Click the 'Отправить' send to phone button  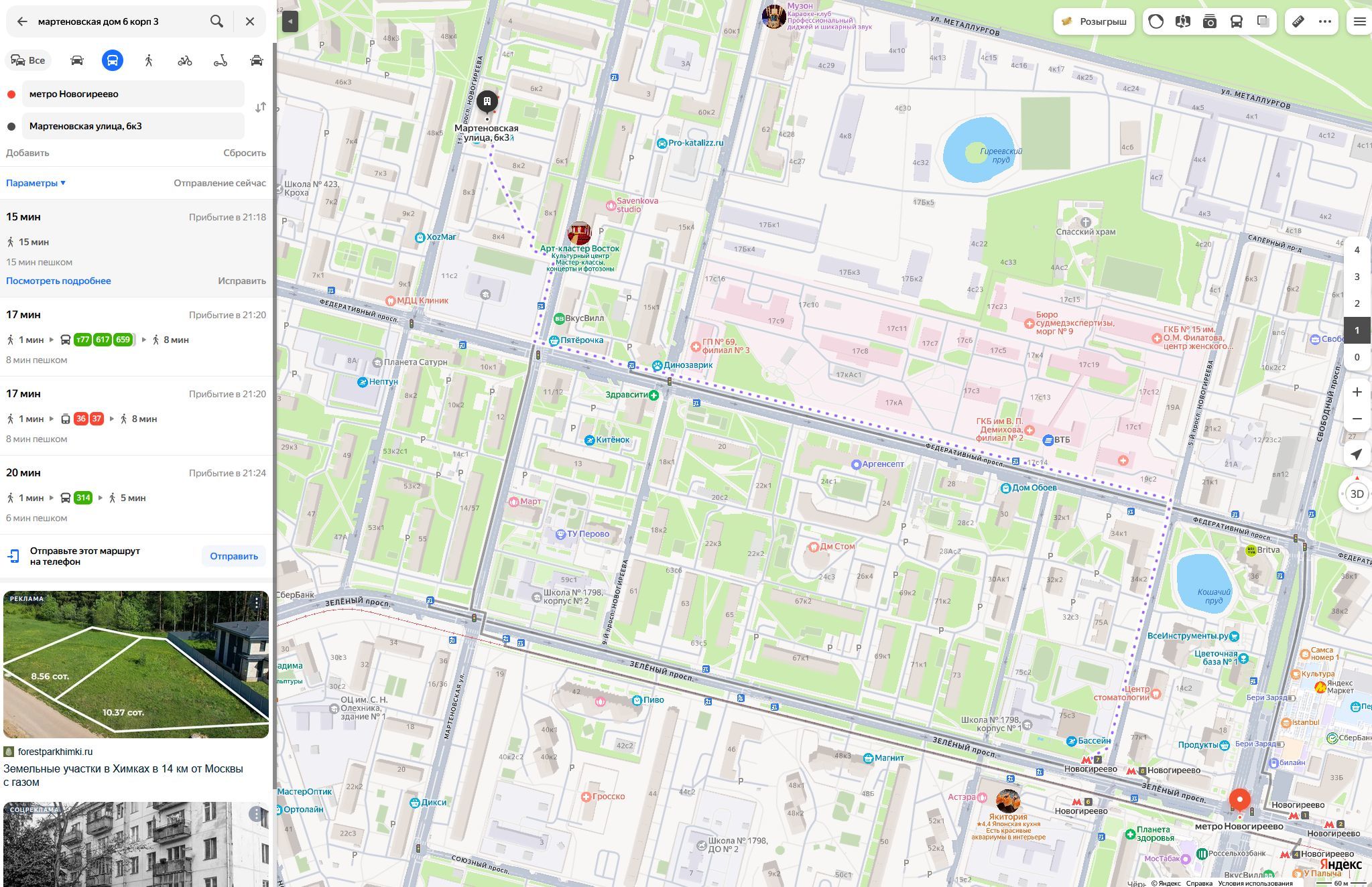(233, 556)
